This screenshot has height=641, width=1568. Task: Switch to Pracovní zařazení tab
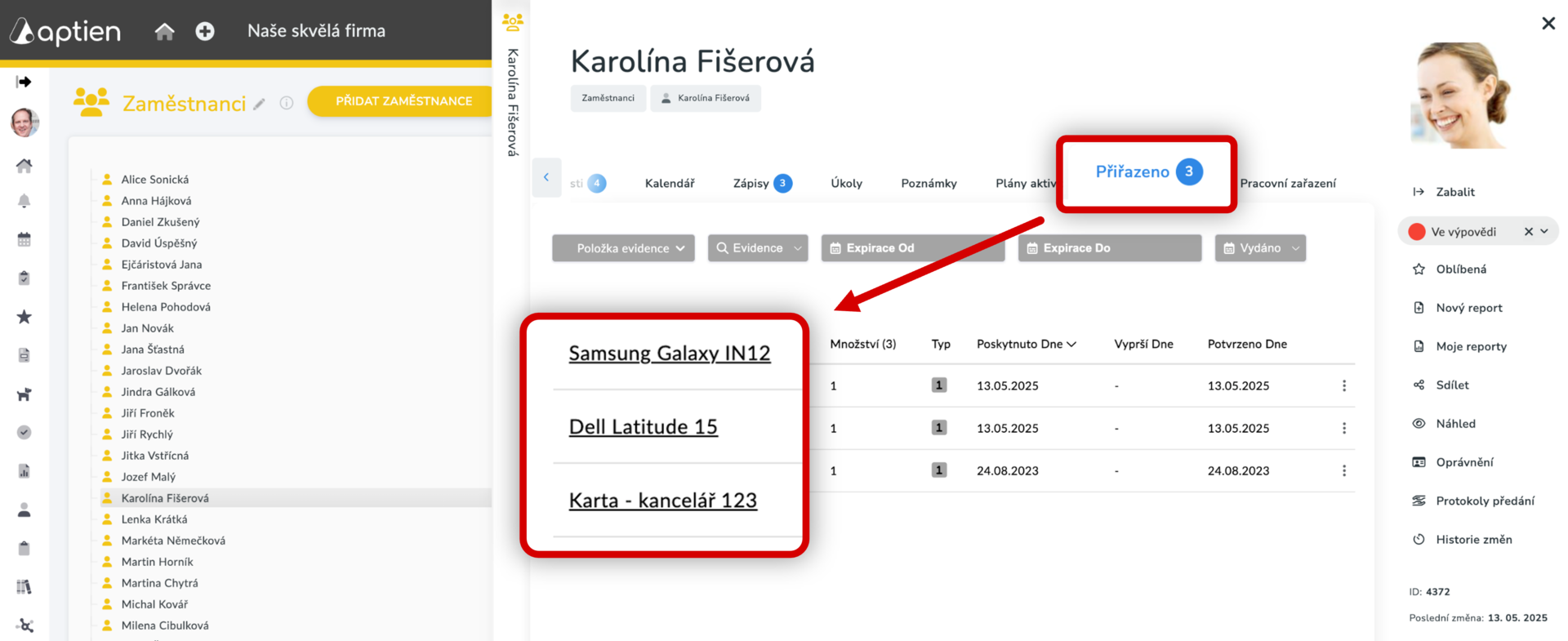pyautogui.click(x=1288, y=184)
